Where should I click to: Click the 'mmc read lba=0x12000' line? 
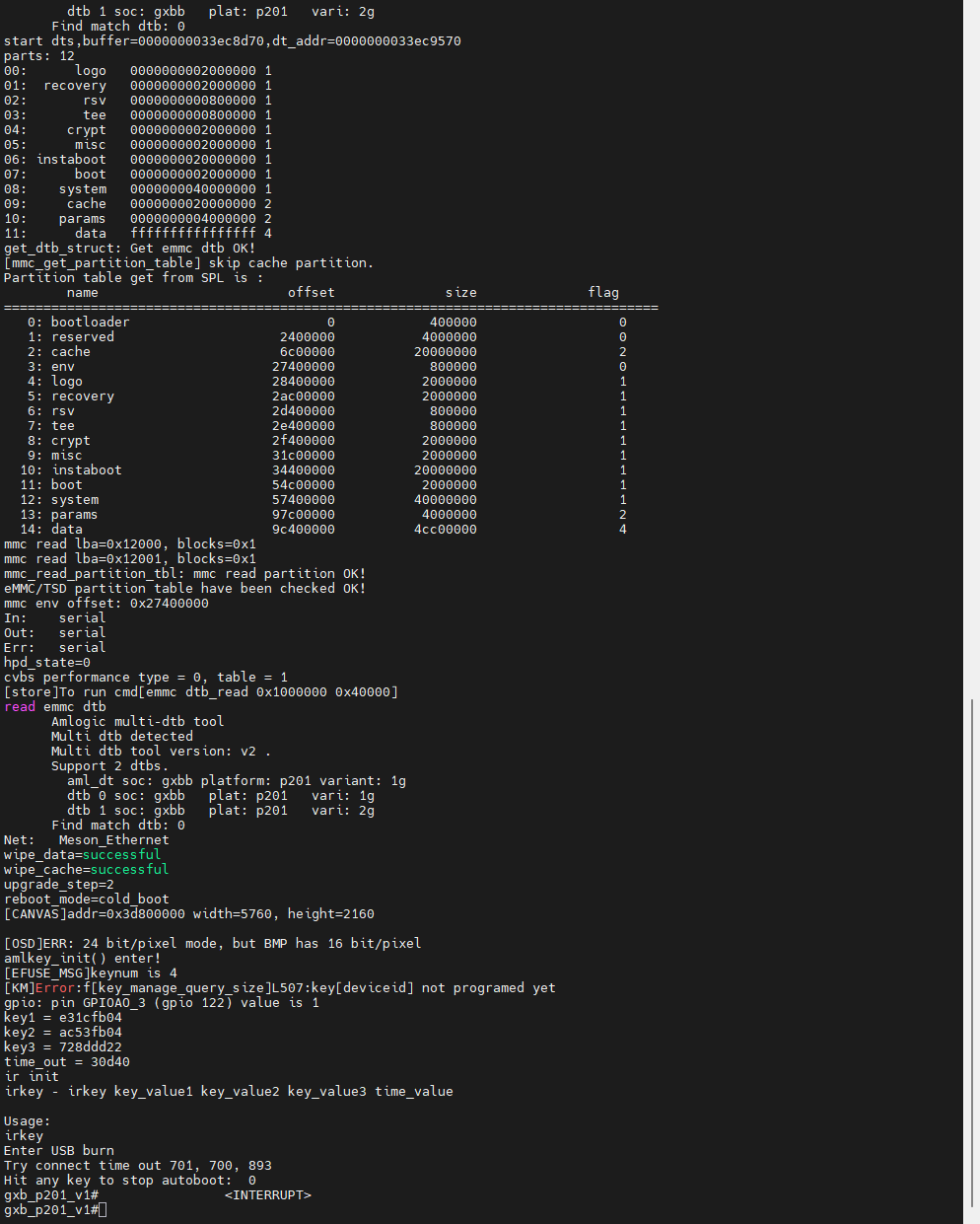pyautogui.click(x=130, y=544)
